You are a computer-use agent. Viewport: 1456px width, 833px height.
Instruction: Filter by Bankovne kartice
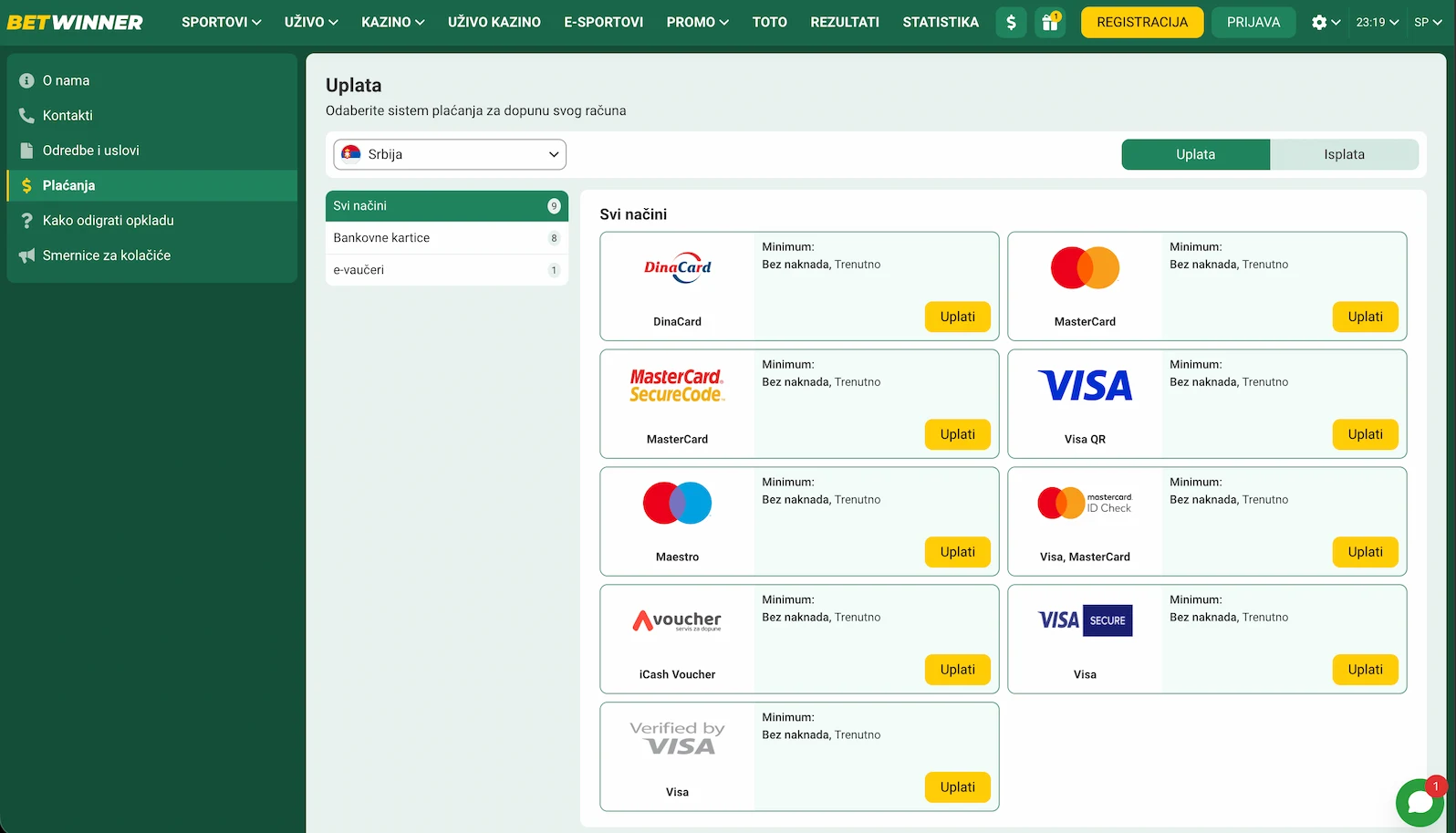(x=447, y=238)
